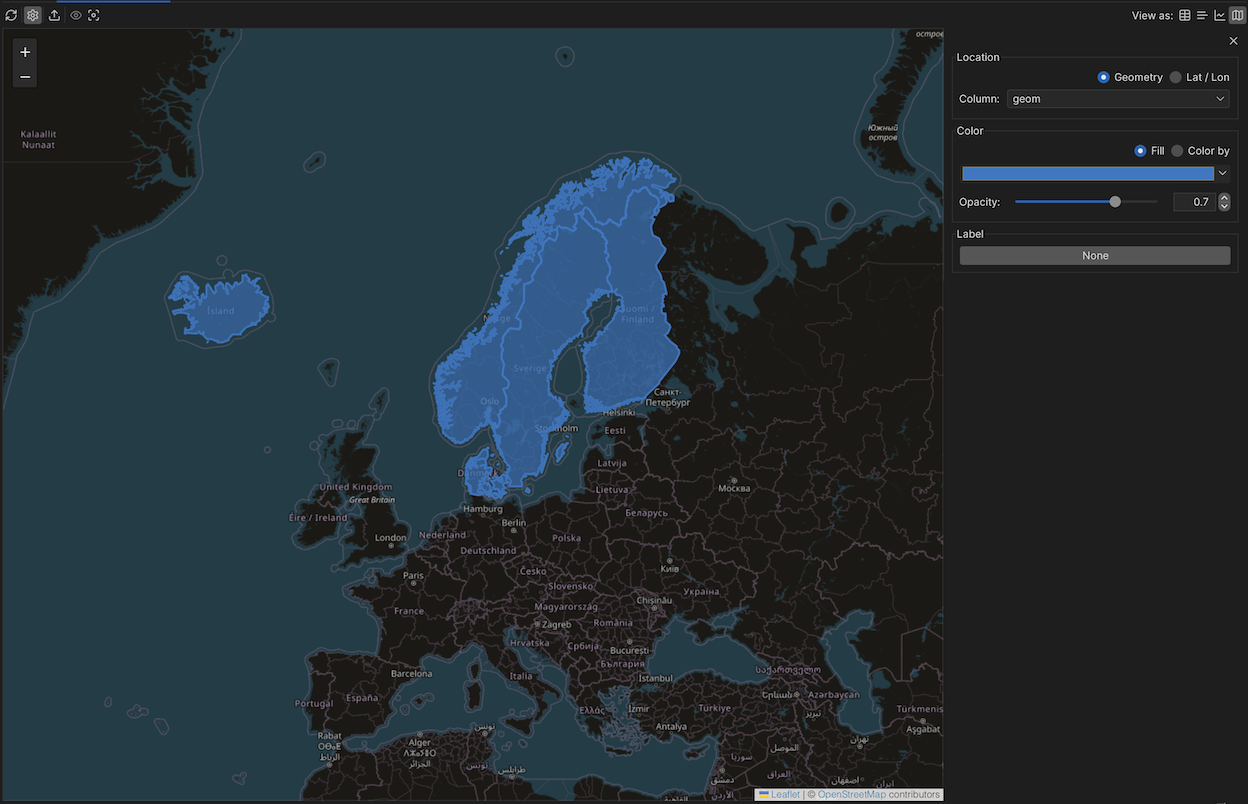Click the Berlin label on the map

click(514, 523)
